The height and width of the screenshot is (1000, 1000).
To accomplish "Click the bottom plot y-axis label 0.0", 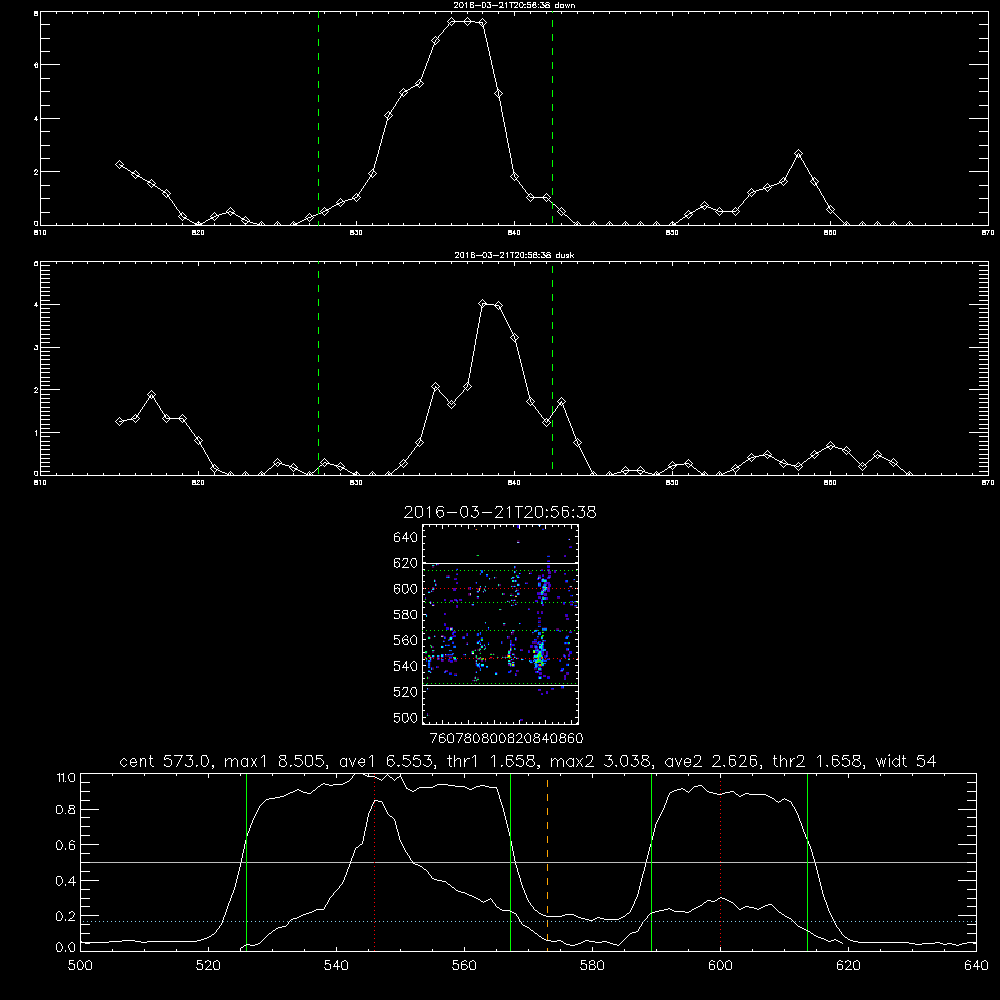I will [x=66, y=948].
